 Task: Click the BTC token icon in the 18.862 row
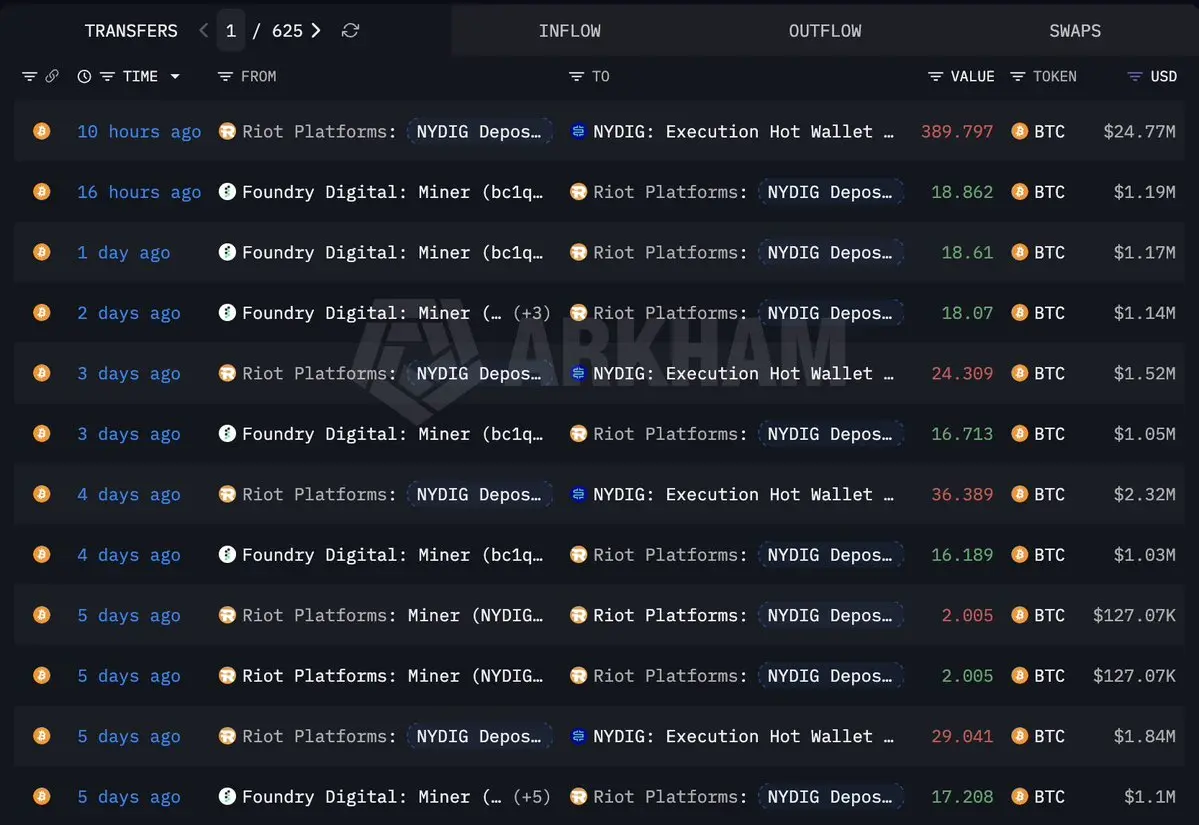point(1019,191)
